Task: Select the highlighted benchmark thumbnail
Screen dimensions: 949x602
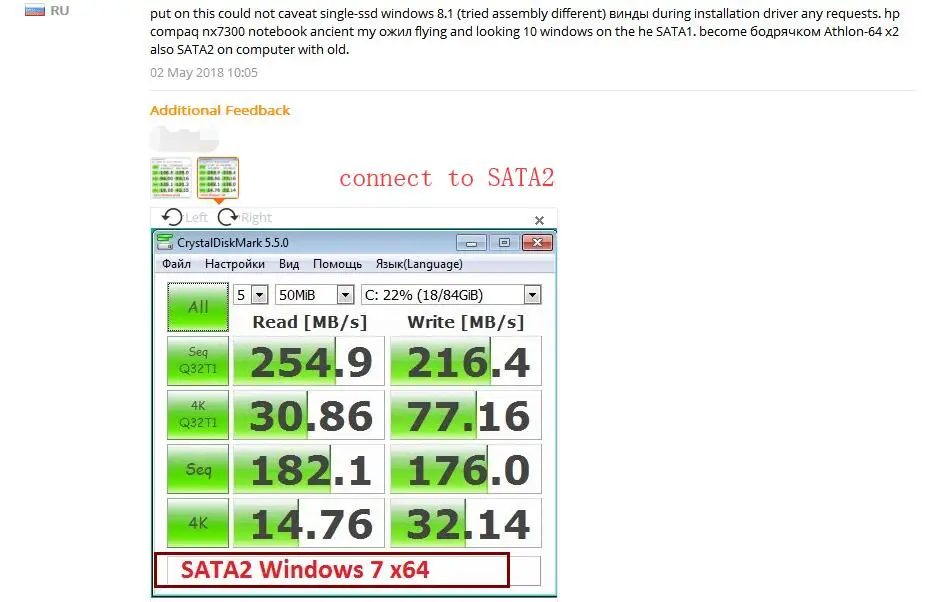Action: coord(217,177)
